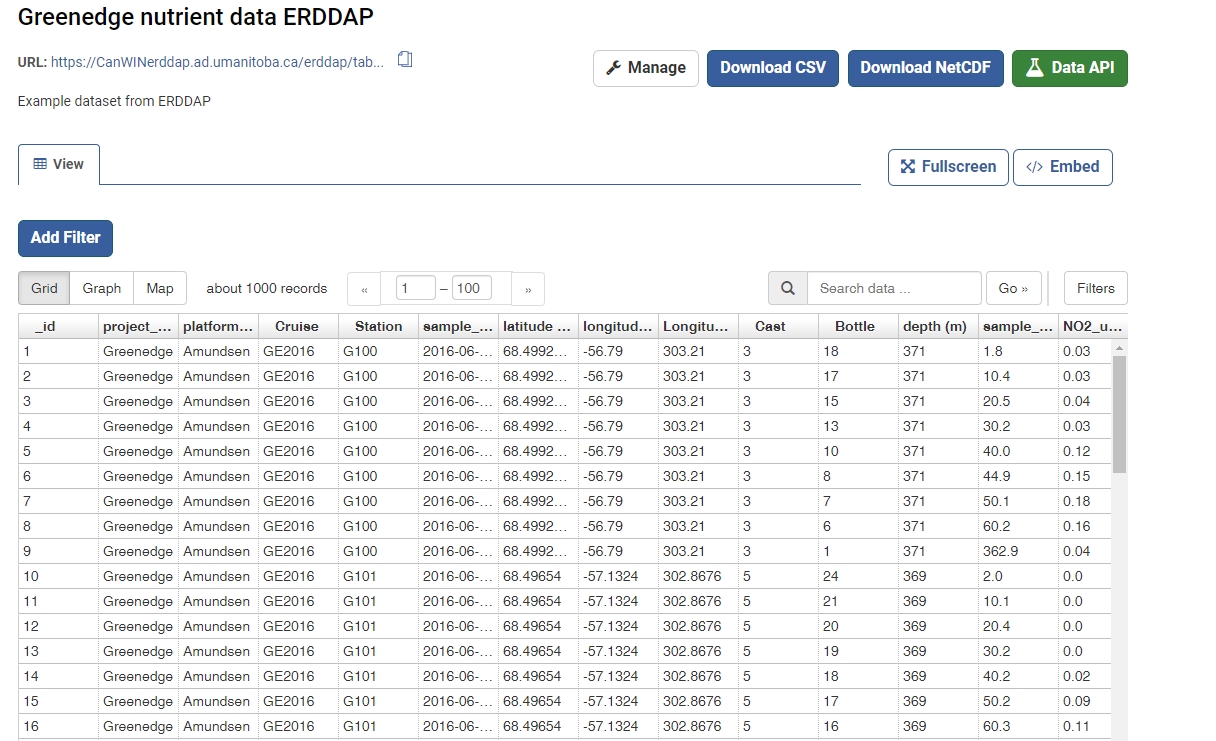Sort by the Station column header
The image size is (1216, 741).
pos(378,326)
